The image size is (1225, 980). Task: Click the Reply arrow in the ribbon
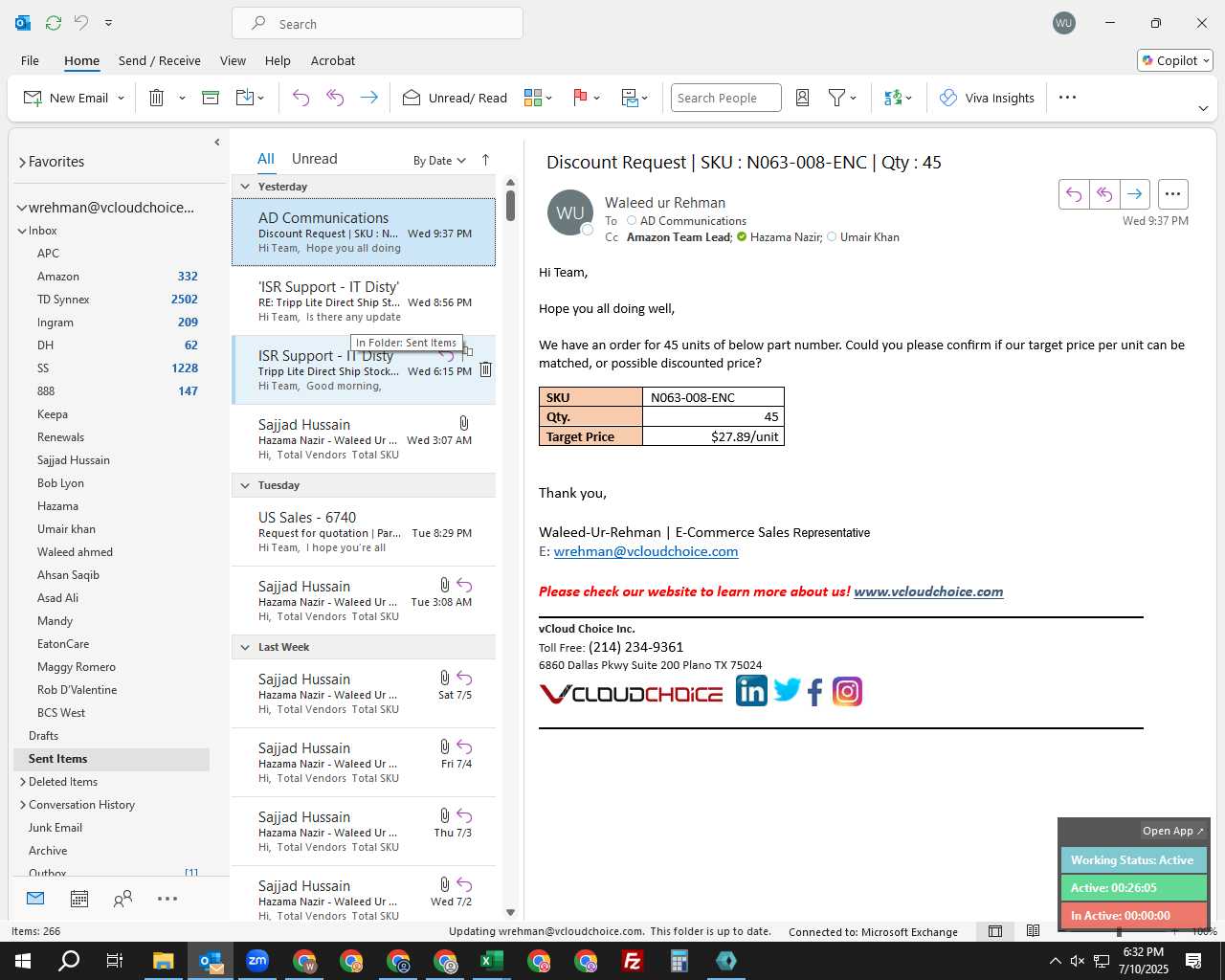click(301, 98)
